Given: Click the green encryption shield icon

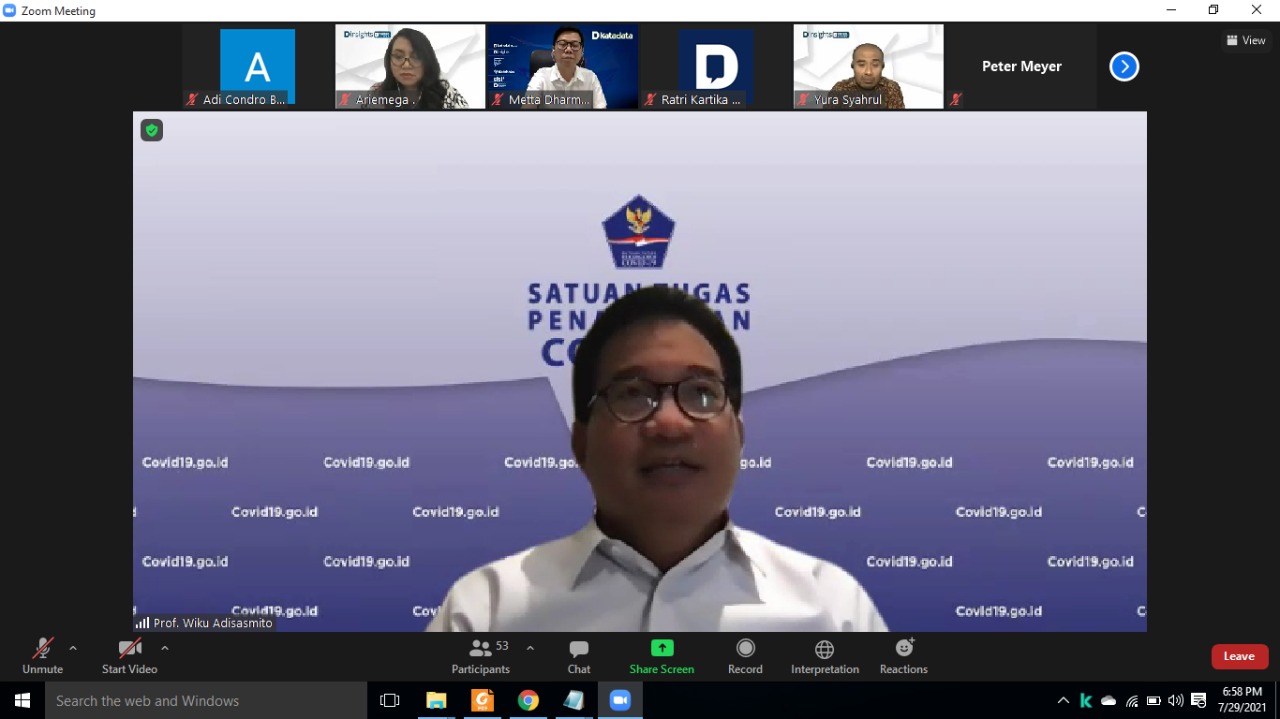Looking at the screenshot, I should pos(152,130).
